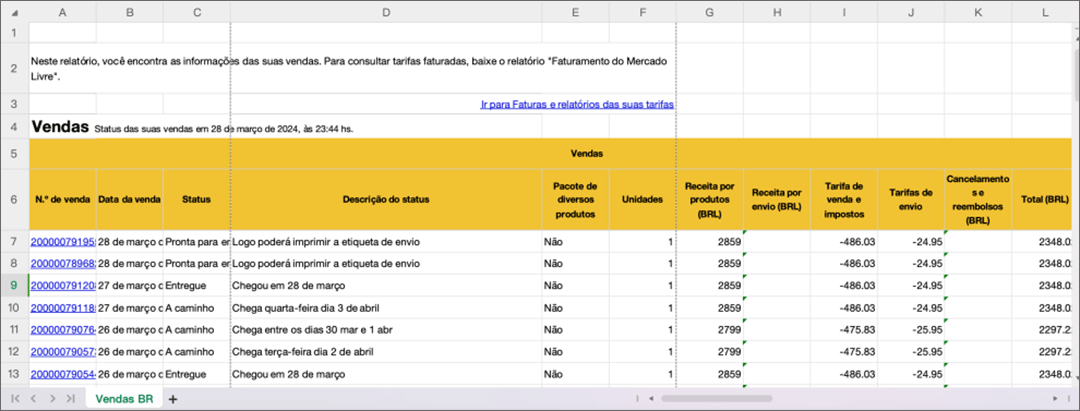Open sale link 20000079076 in row 11
Screen dimensions: 1080x411
point(63,330)
